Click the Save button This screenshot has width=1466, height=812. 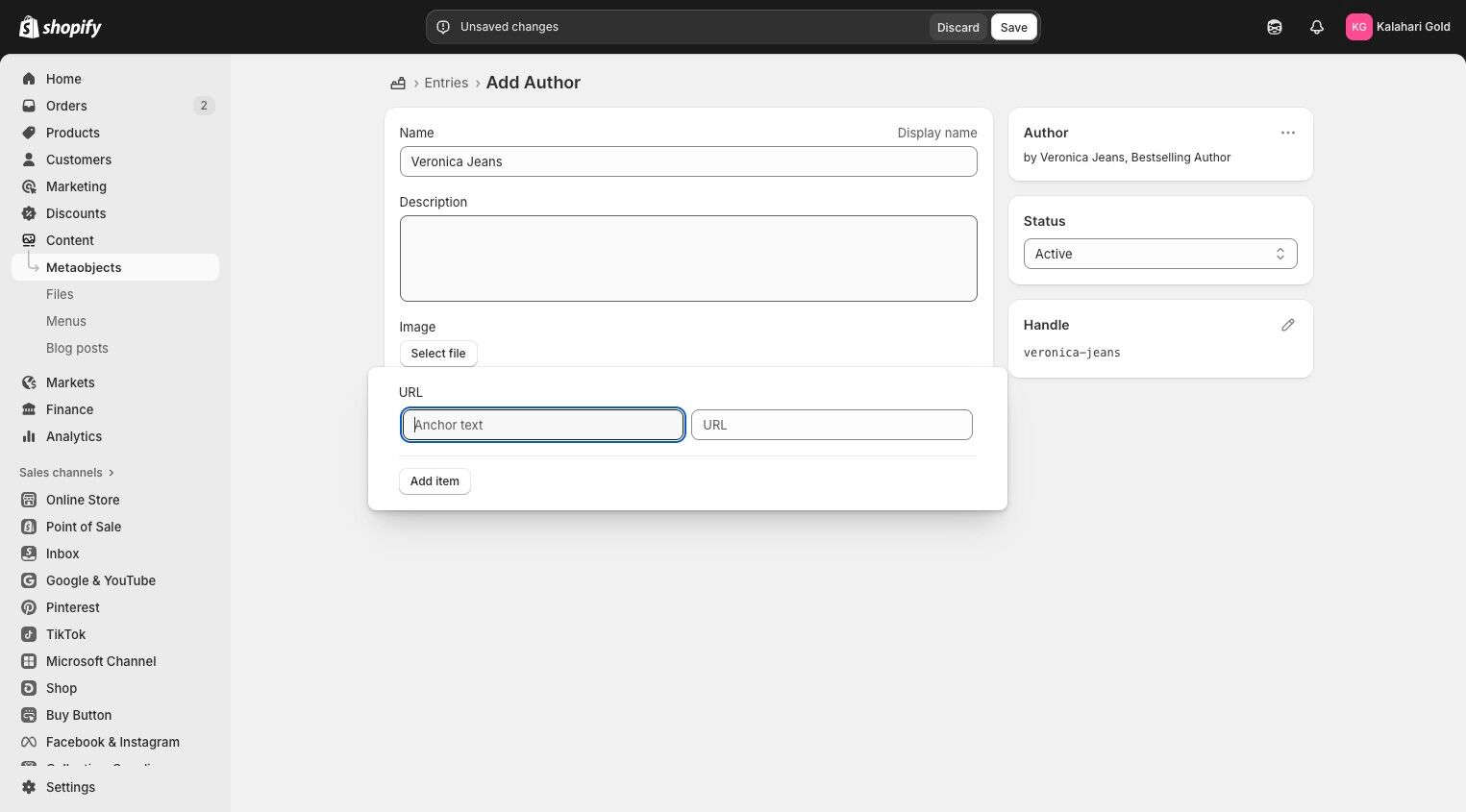pos(1013,27)
